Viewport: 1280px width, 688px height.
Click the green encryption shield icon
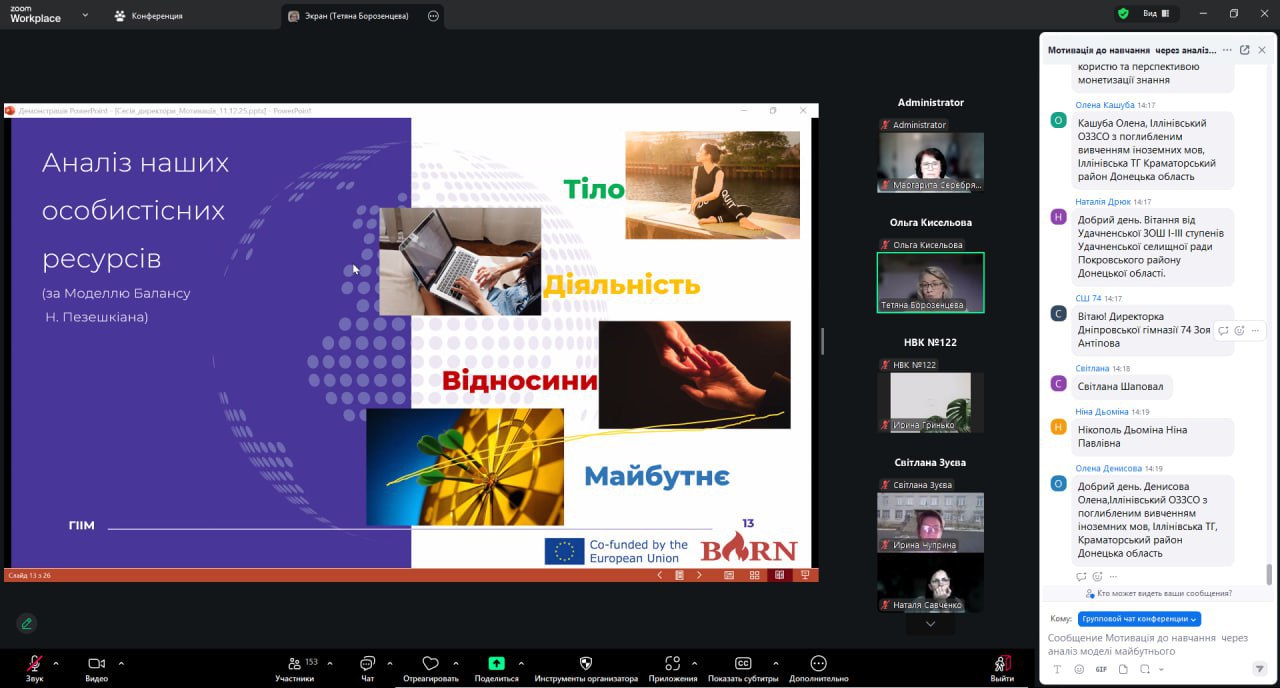(x=1123, y=14)
